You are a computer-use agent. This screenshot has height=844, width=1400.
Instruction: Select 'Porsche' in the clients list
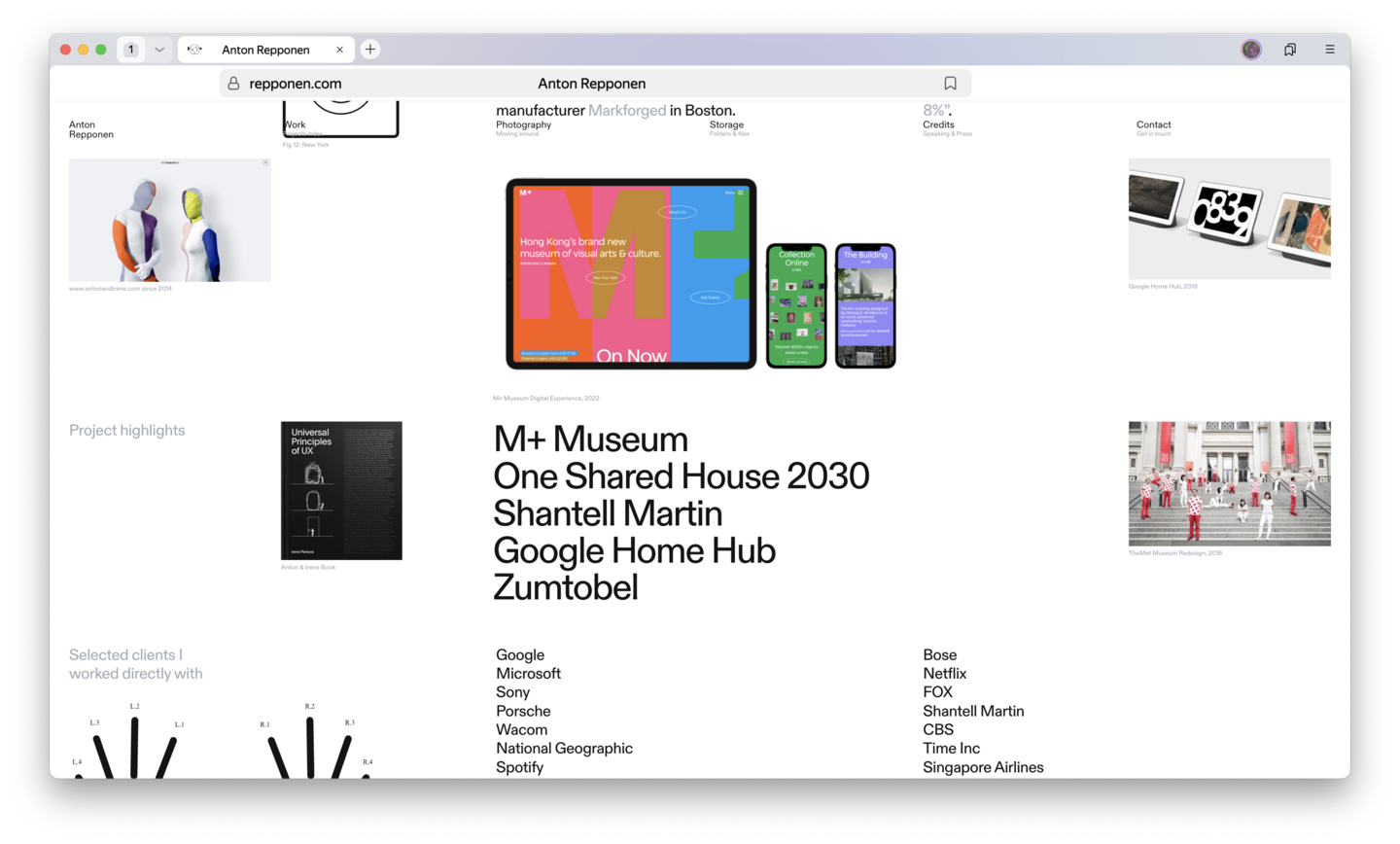coord(523,712)
